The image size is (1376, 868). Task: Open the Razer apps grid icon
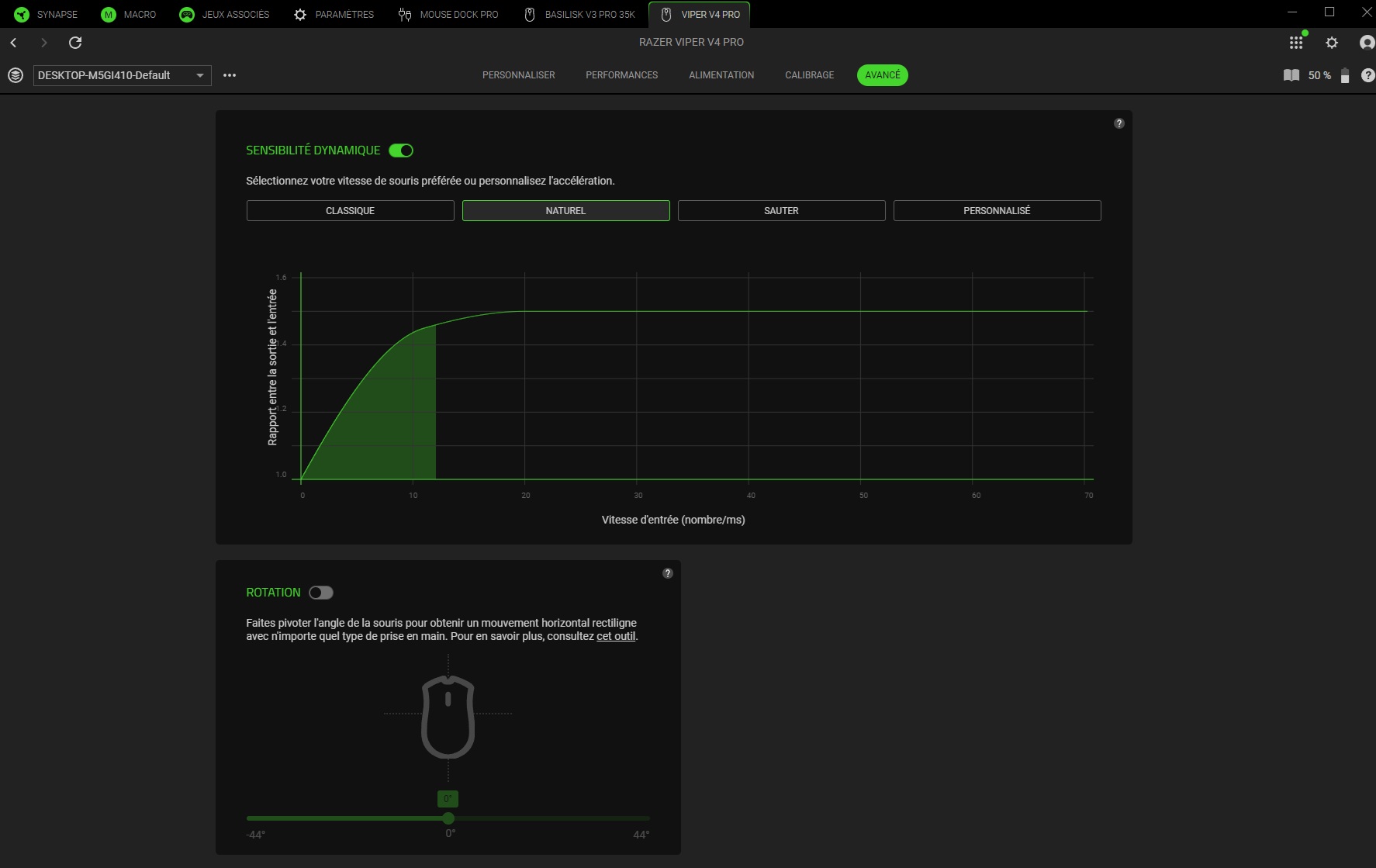pyautogui.click(x=1296, y=43)
